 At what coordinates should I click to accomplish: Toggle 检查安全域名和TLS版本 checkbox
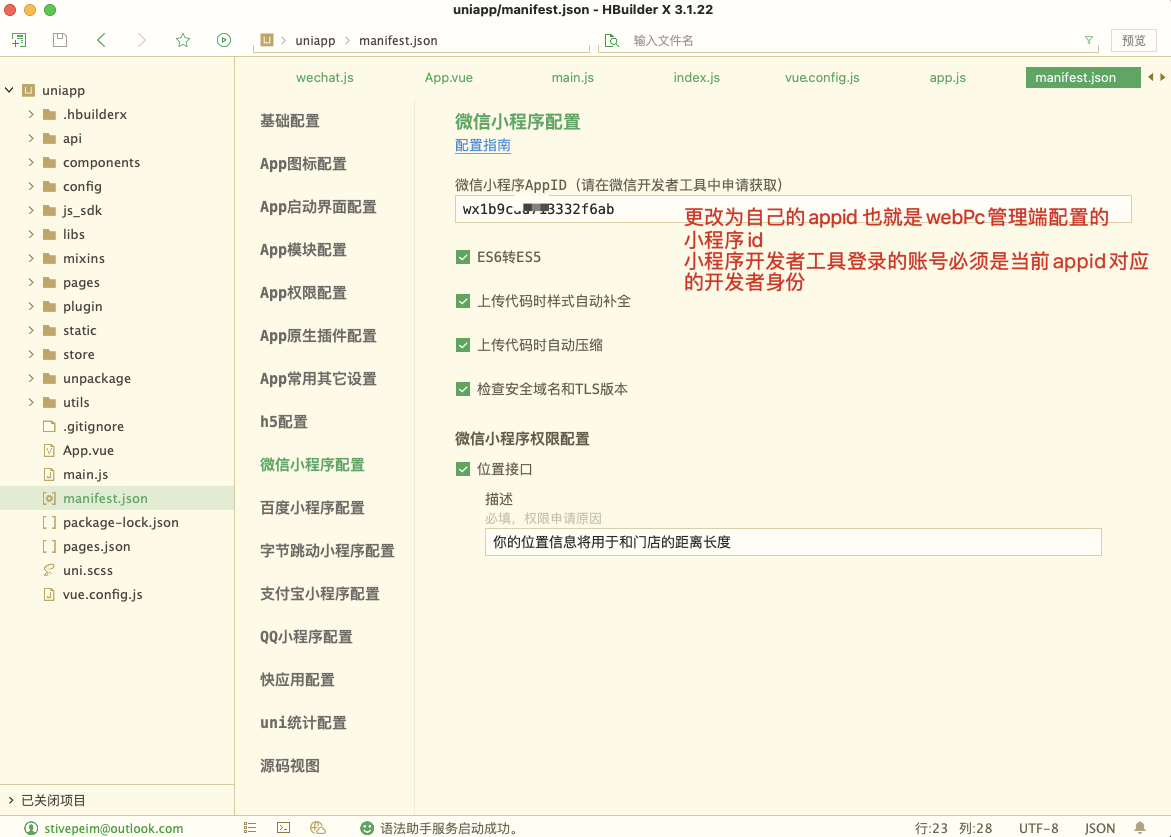click(463, 389)
